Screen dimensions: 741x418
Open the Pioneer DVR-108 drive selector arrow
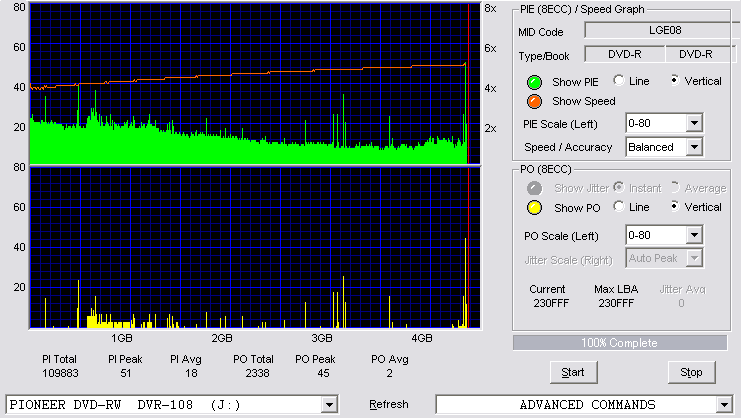click(x=329, y=405)
